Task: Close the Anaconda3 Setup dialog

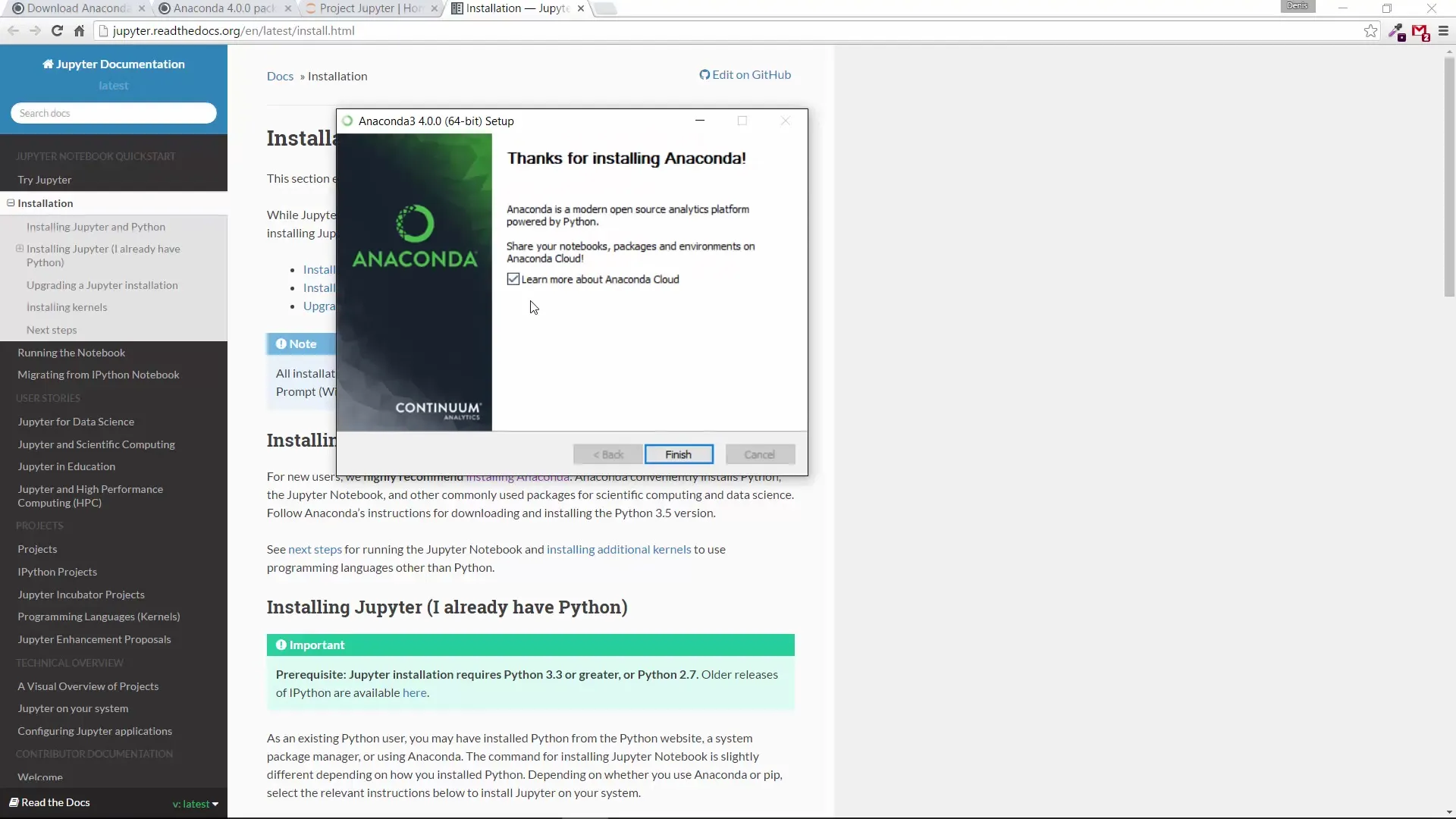Action: click(785, 121)
